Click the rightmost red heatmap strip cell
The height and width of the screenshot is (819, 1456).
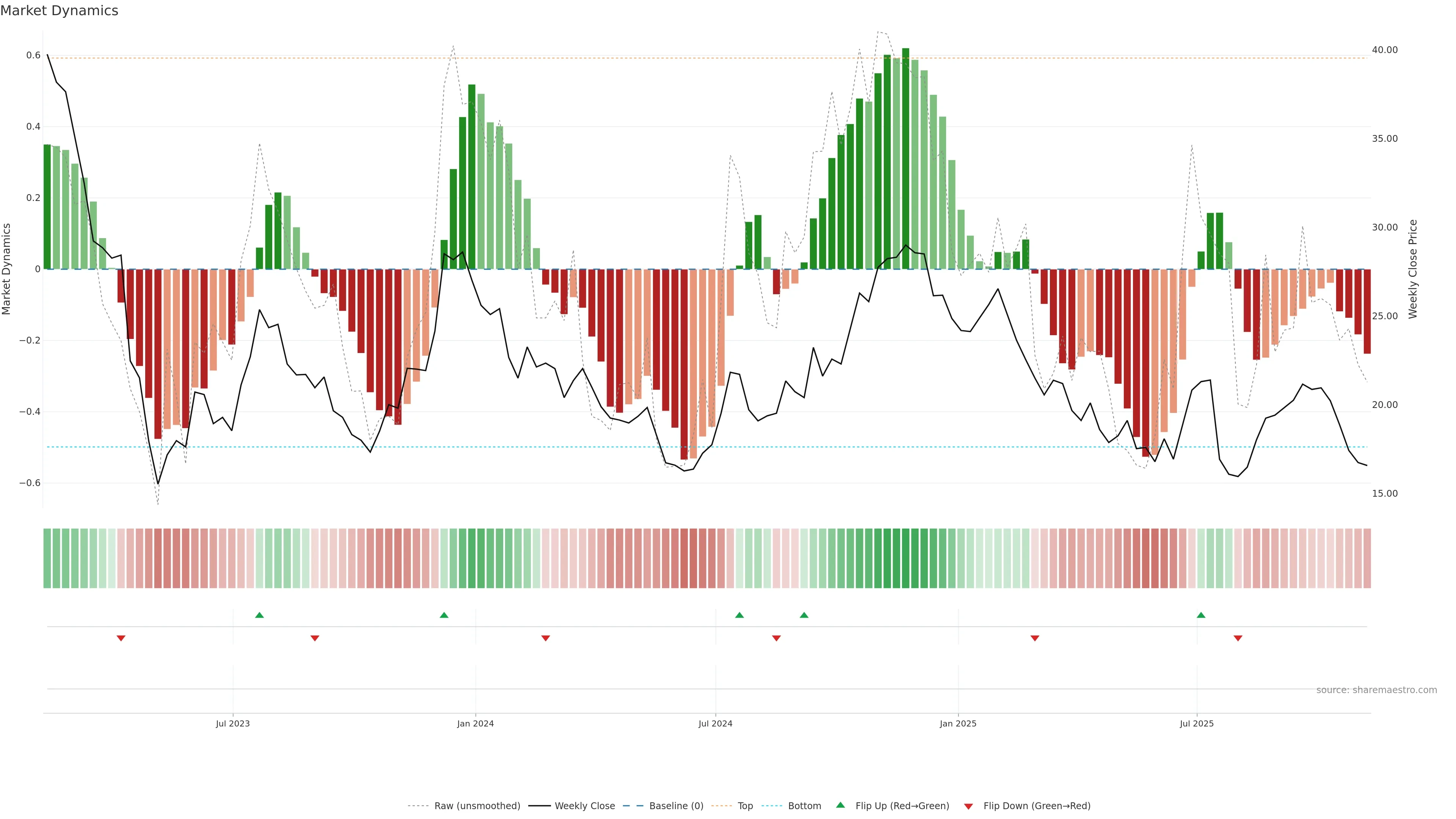pyautogui.click(x=1367, y=559)
